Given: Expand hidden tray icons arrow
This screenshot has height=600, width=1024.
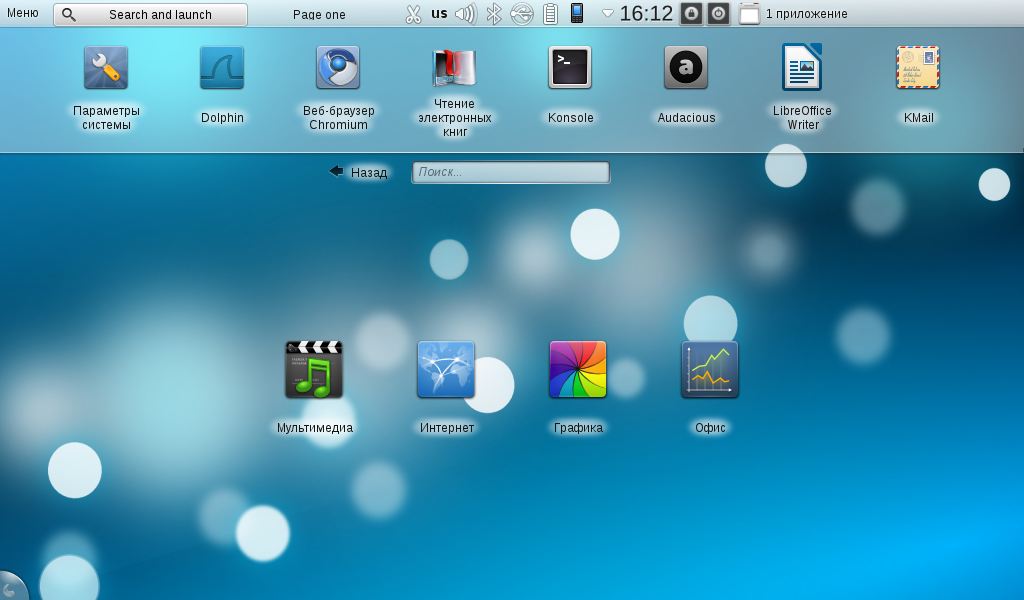Looking at the screenshot, I should 607,14.
